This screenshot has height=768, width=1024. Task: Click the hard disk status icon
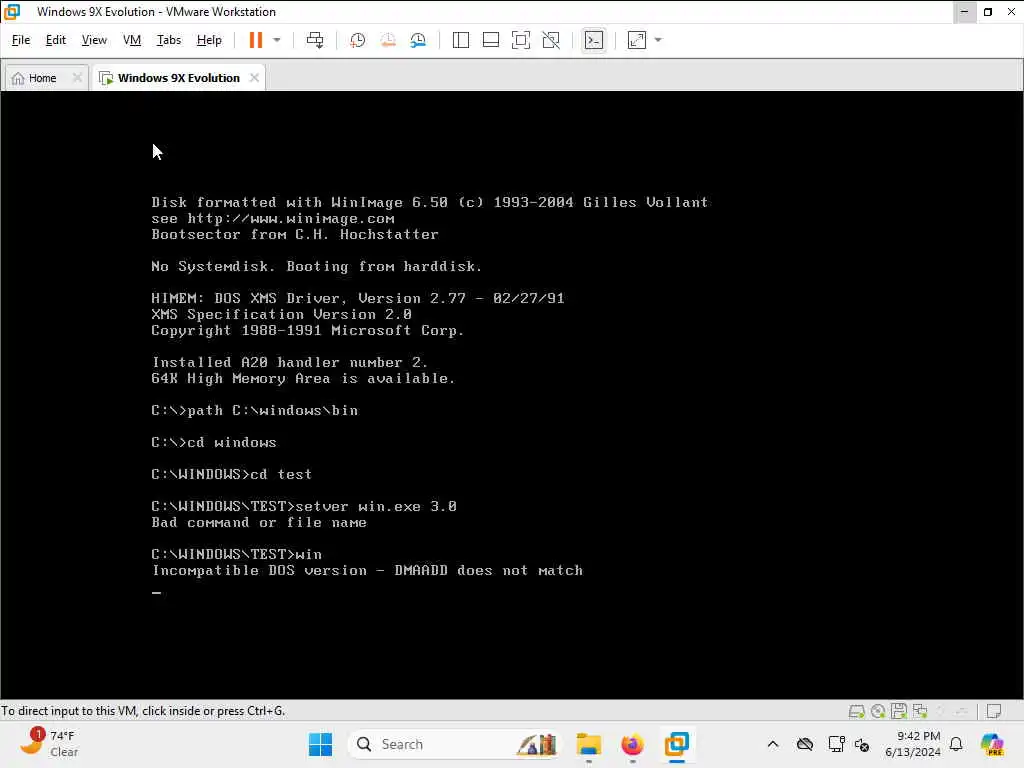pyautogui.click(x=856, y=711)
